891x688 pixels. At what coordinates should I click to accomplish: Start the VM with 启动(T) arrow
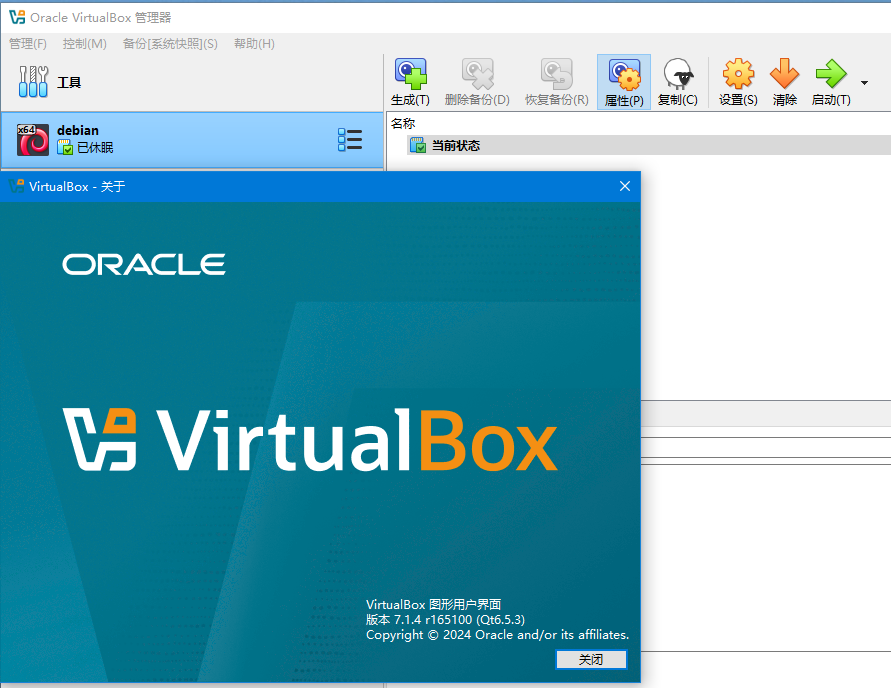click(x=831, y=74)
